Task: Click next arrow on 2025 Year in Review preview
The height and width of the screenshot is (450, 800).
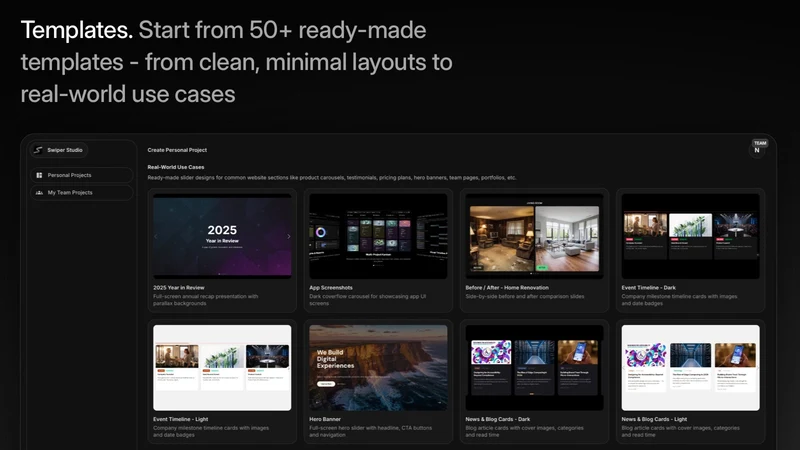Action: [x=289, y=236]
